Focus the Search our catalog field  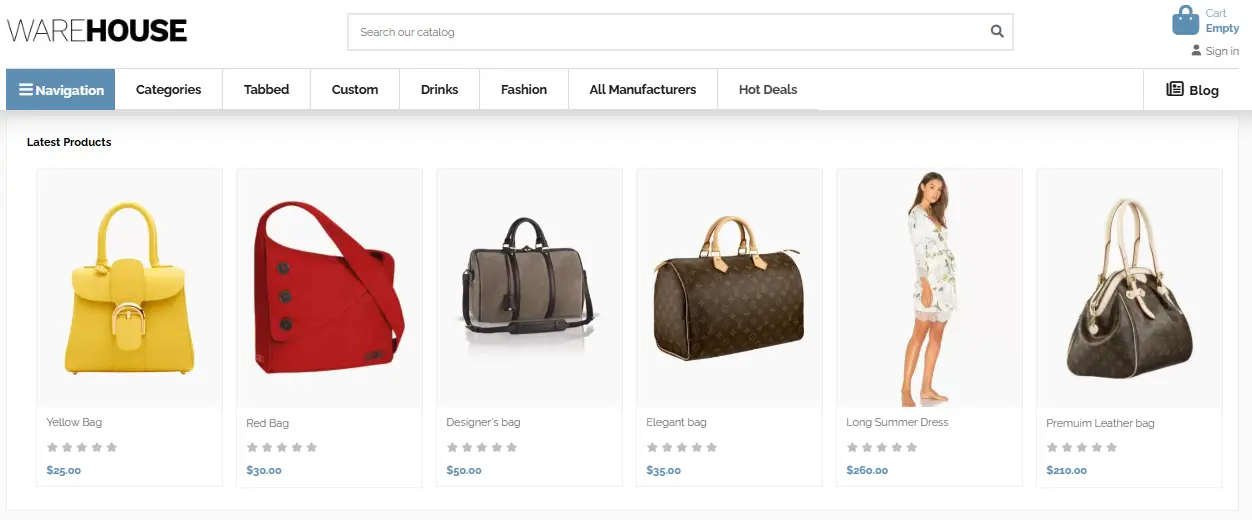(660, 32)
